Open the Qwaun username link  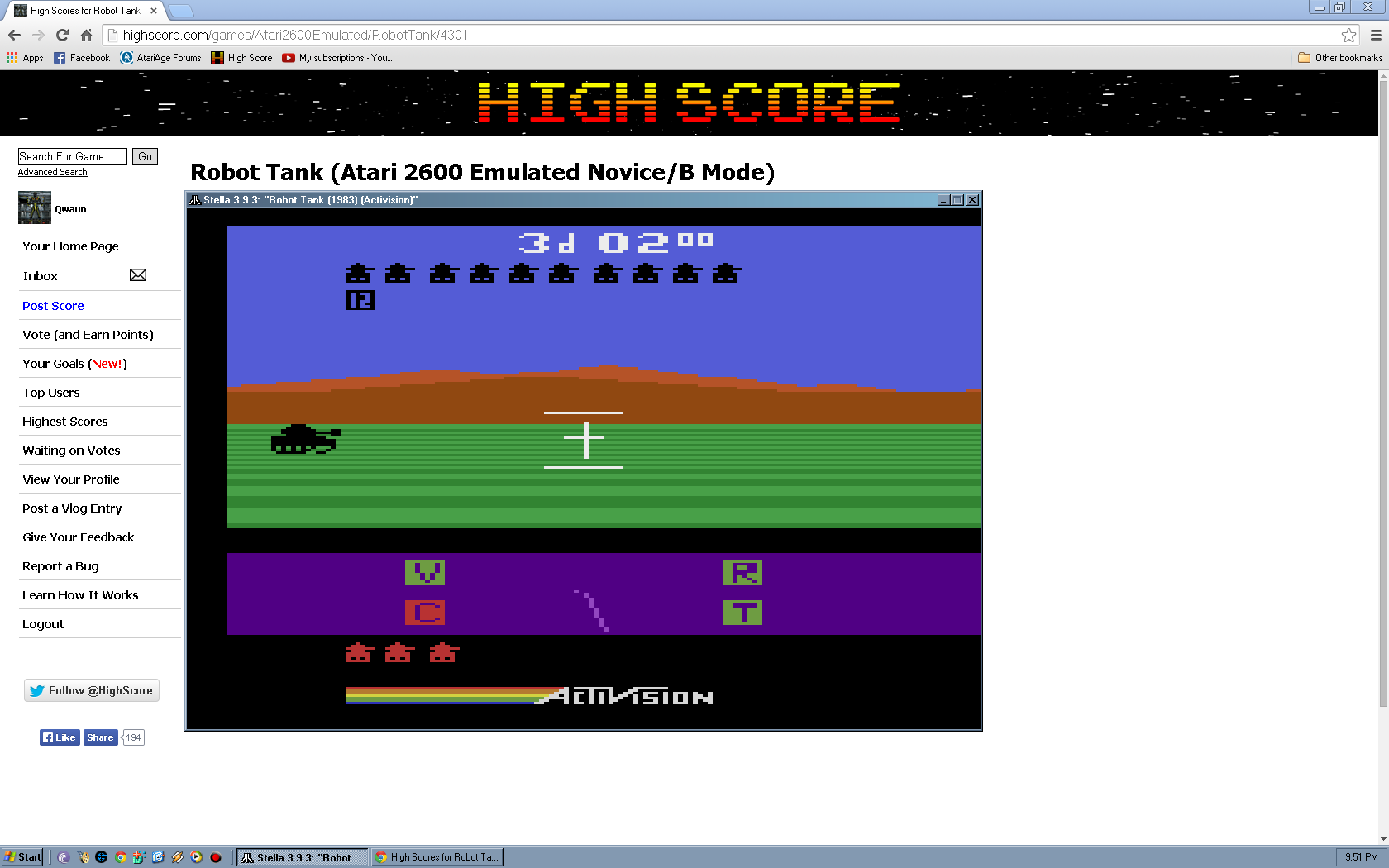70,209
